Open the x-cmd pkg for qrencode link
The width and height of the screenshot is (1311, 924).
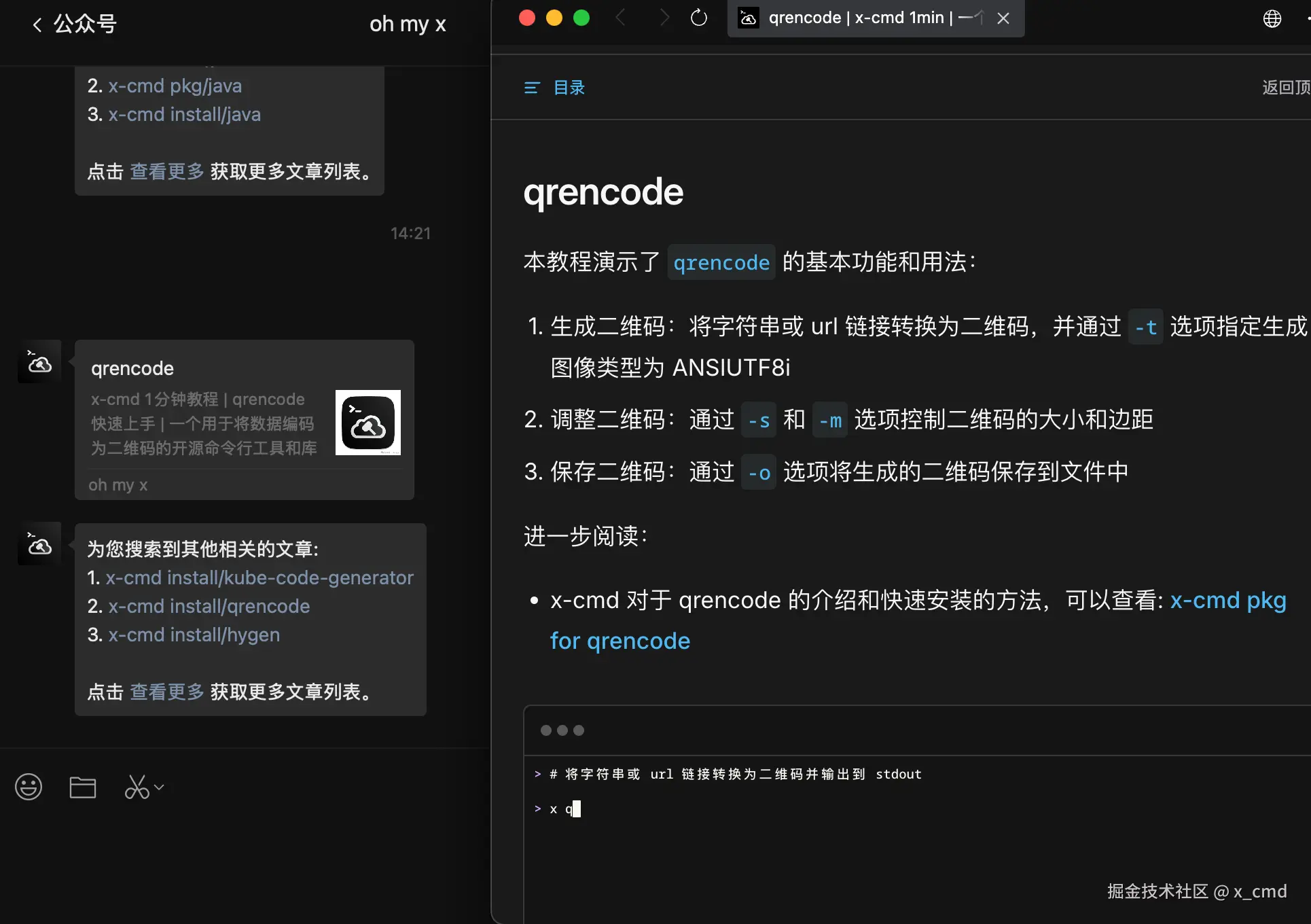pos(1227,601)
